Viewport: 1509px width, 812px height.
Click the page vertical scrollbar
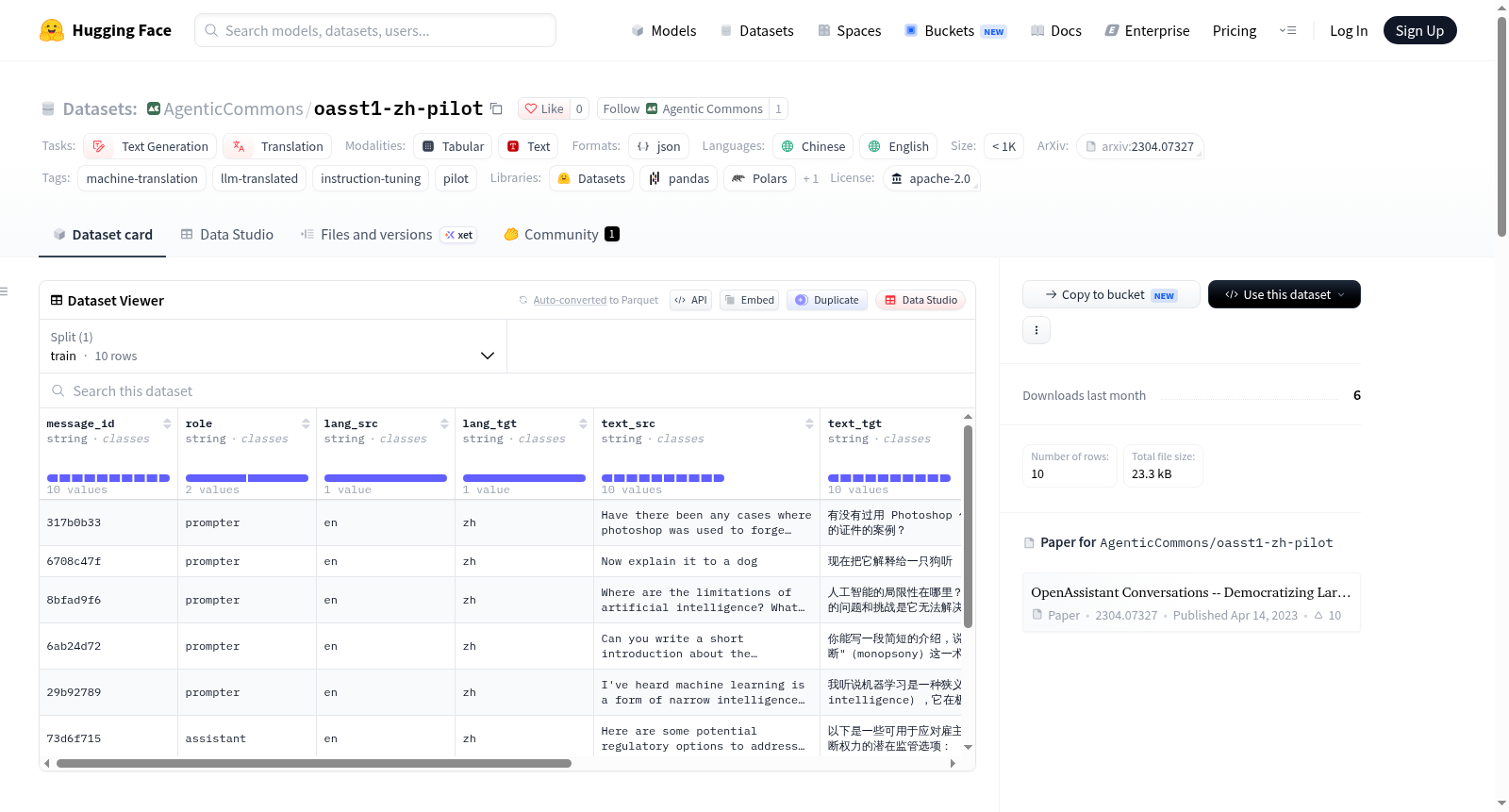point(1501,127)
